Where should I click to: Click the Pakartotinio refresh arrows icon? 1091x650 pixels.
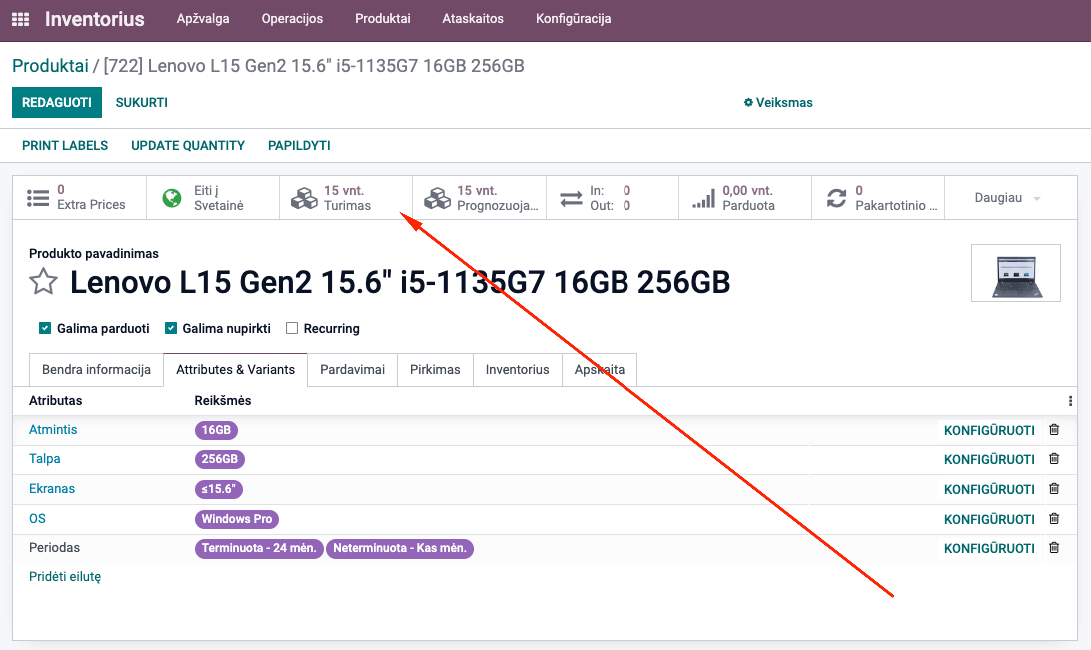[836, 198]
